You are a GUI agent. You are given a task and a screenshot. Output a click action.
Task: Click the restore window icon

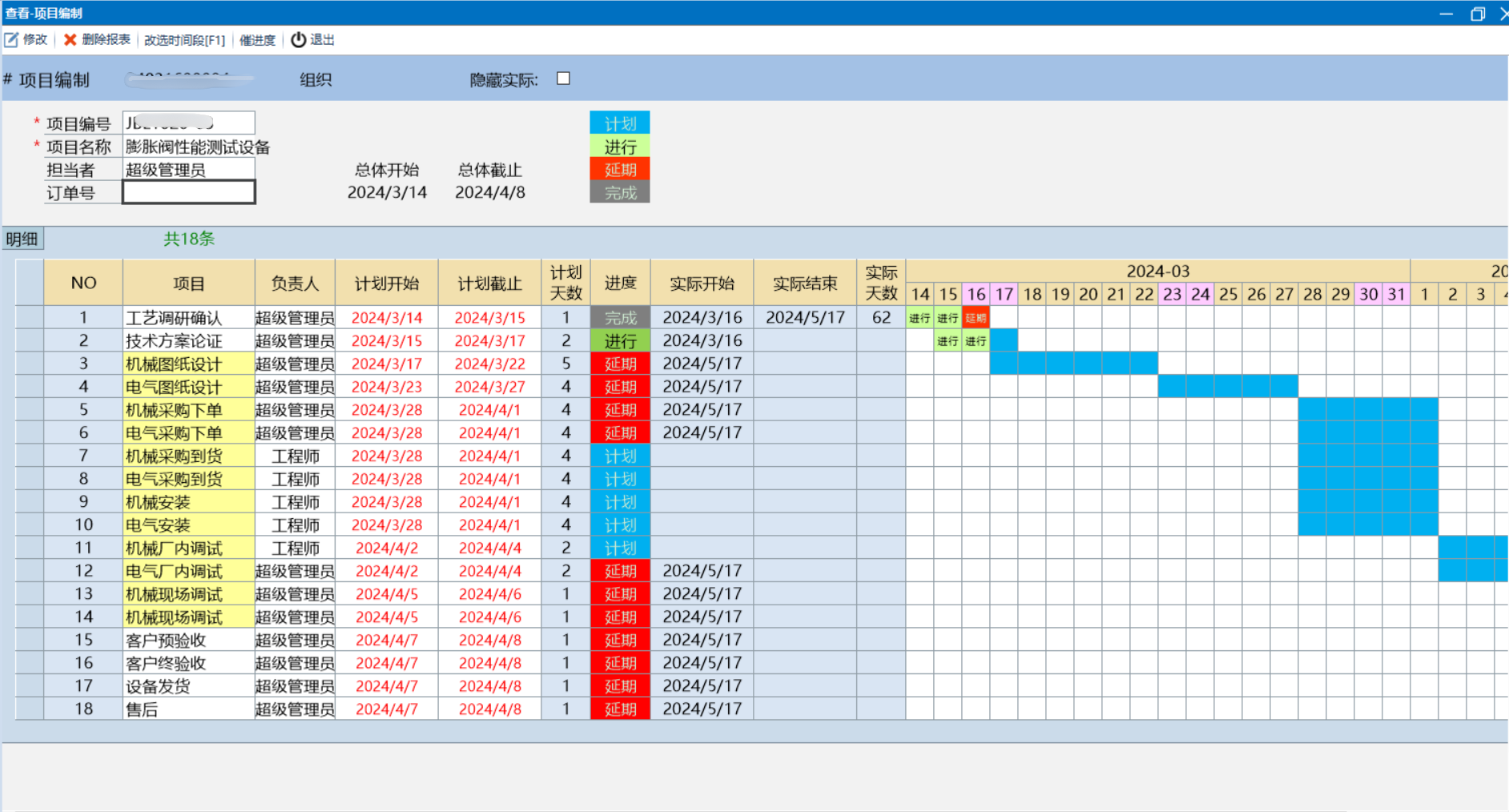click(1478, 14)
